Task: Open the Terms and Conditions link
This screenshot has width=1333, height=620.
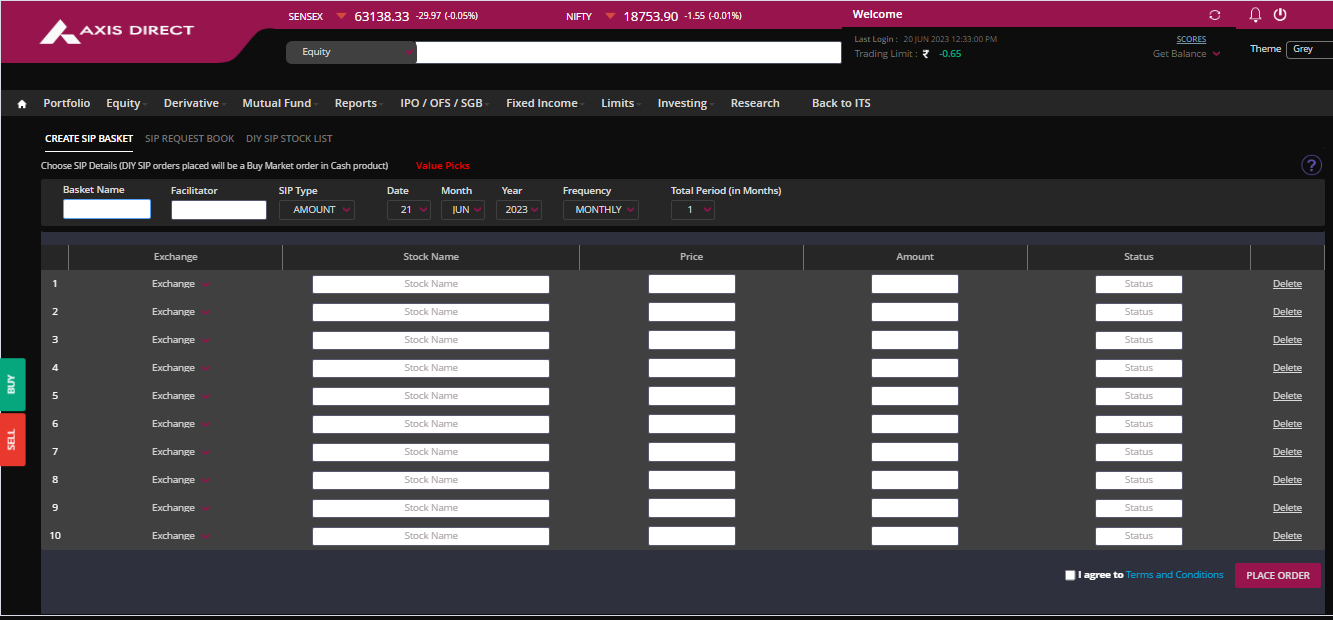Action: tap(1174, 575)
